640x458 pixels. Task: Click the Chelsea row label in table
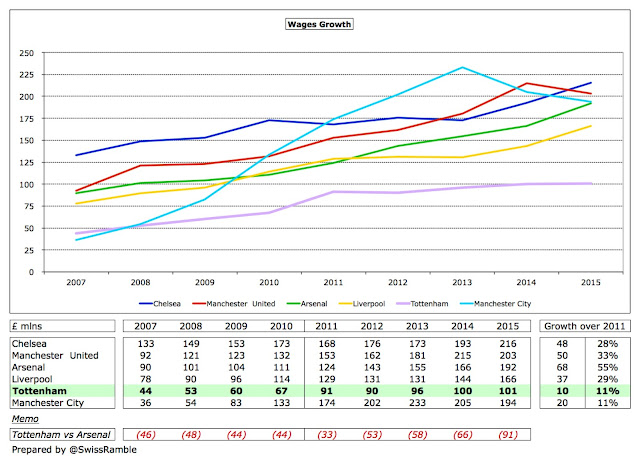tap(29, 344)
